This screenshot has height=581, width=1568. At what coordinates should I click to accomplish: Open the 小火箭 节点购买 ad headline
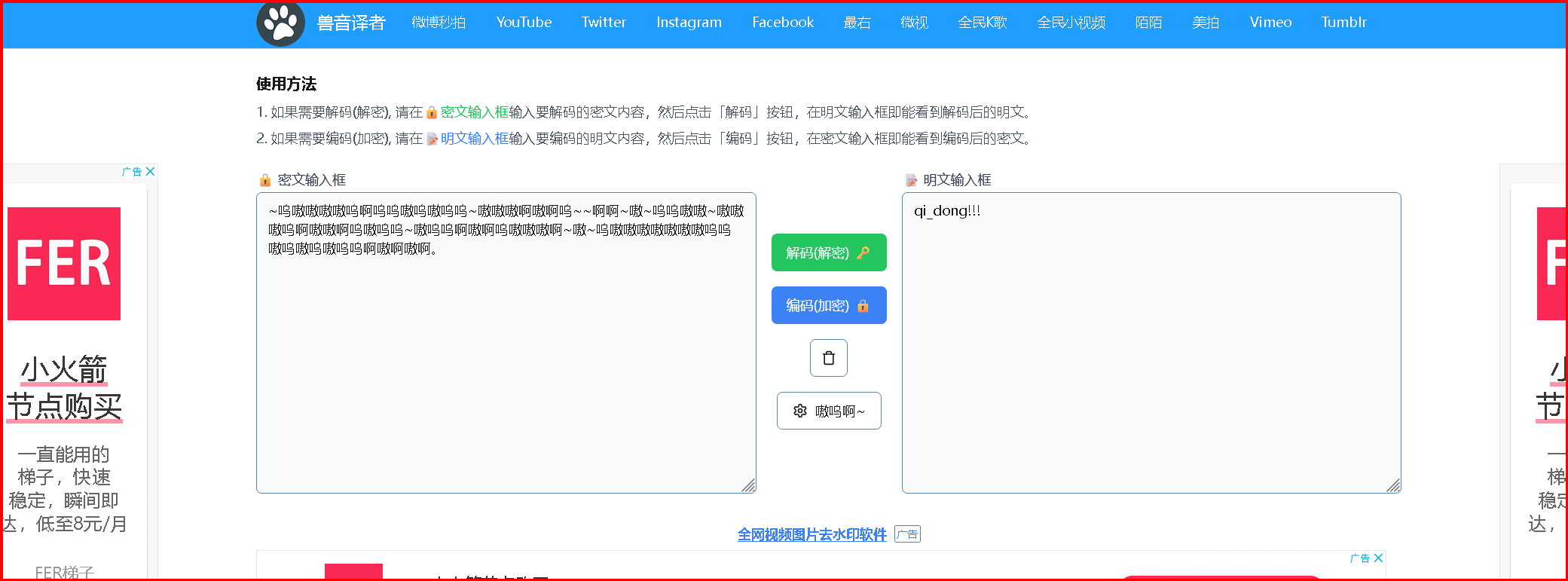64,388
